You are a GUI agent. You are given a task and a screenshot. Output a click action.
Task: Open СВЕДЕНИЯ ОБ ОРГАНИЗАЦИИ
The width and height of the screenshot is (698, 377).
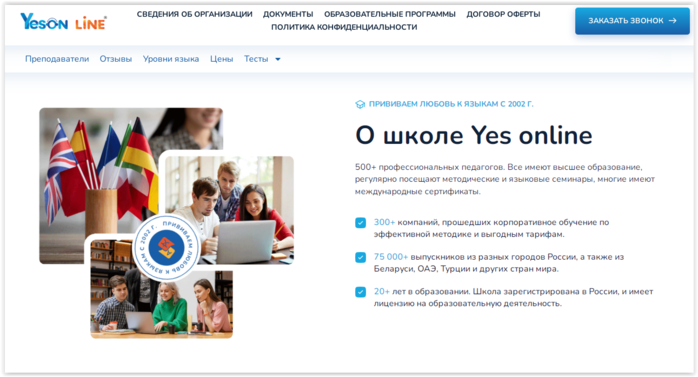(x=195, y=14)
